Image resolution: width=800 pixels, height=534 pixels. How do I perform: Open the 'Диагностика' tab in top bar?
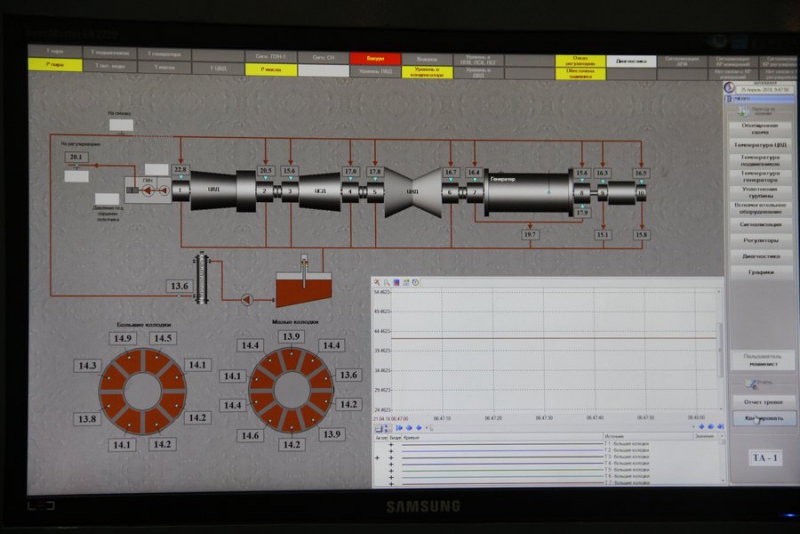631,61
